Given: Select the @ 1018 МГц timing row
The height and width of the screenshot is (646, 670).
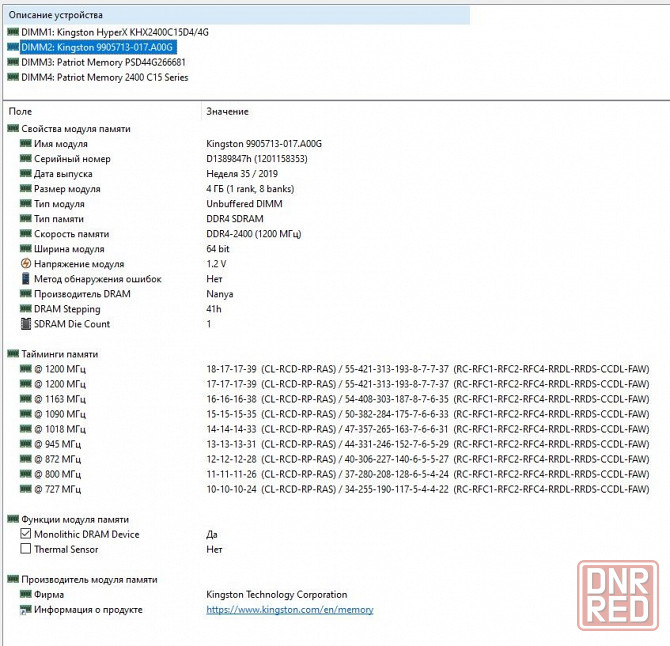Looking at the screenshot, I should click(x=335, y=429).
